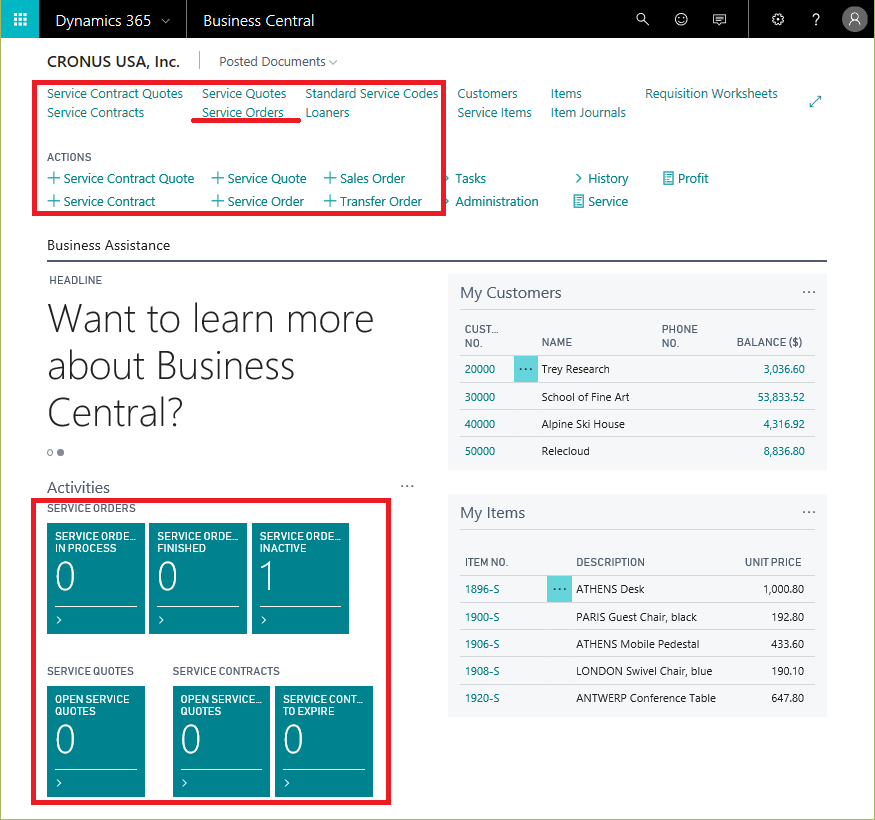Expand the Dynamics 365 dropdown

[x=166, y=21]
